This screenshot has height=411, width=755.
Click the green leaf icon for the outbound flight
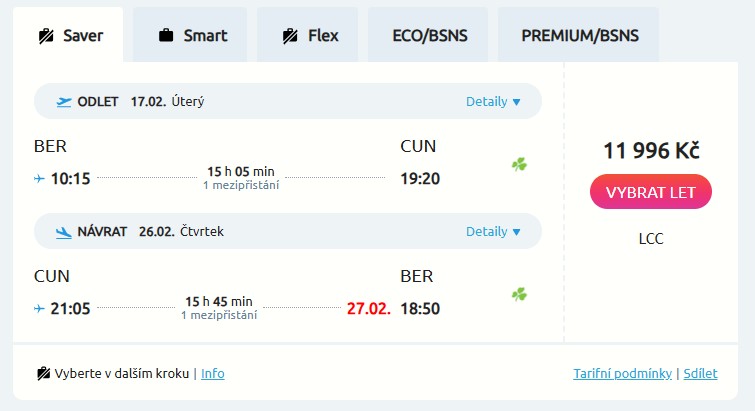click(x=519, y=164)
